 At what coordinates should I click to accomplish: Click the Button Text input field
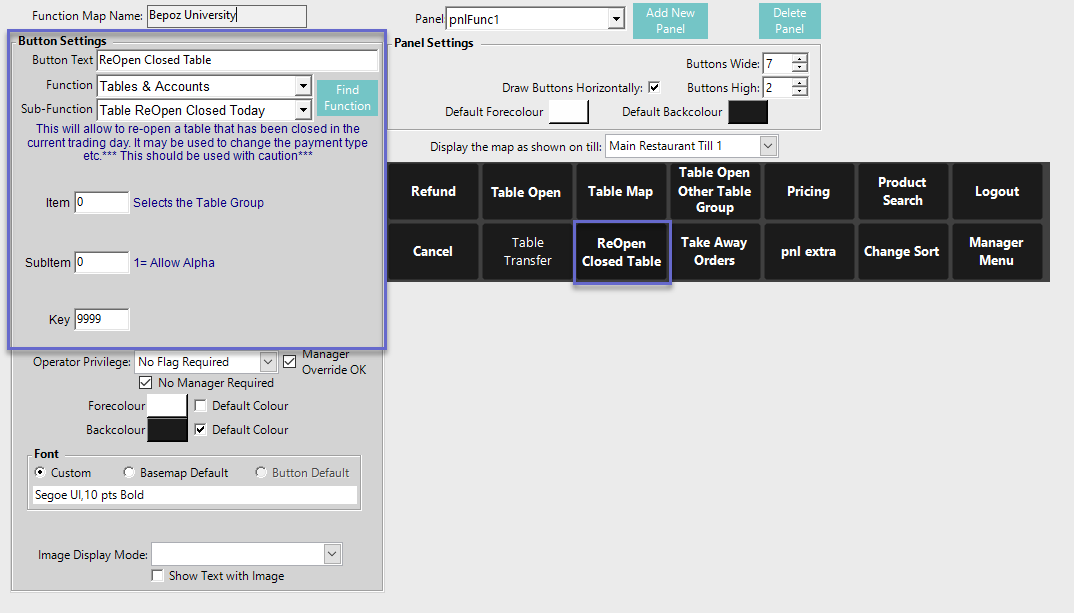click(237, 60)
